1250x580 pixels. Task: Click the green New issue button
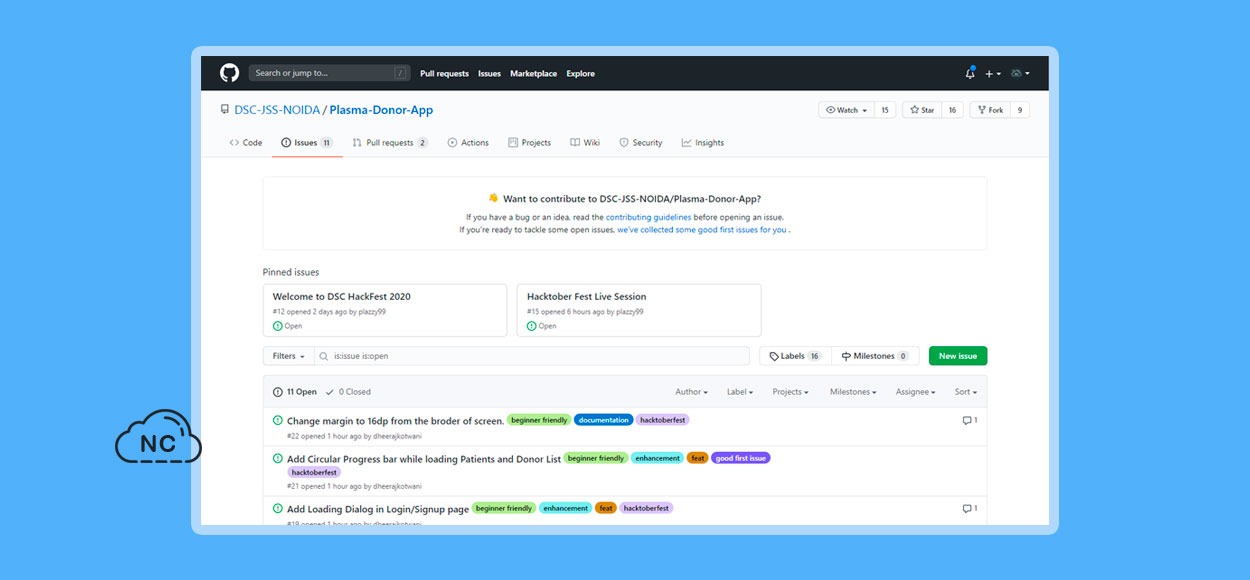958,356
